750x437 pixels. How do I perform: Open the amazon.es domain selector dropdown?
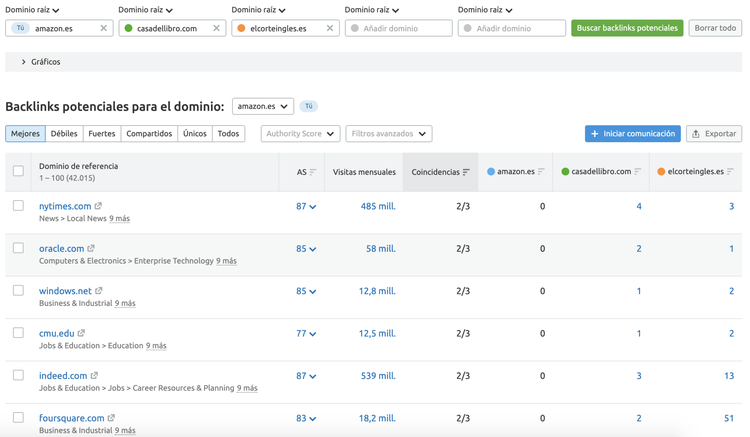pos(263,106)
